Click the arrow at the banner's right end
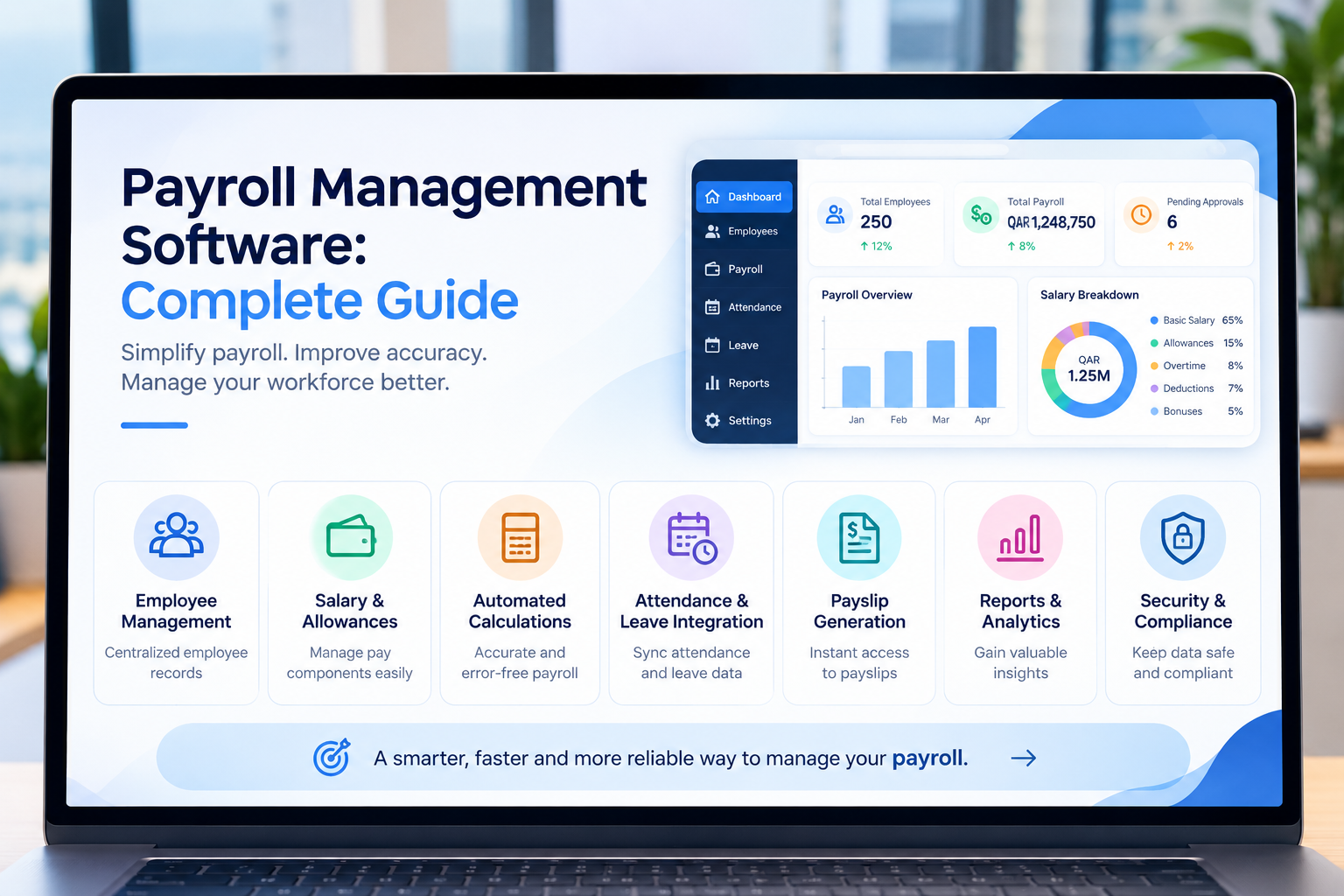 tap(1024, 758)
